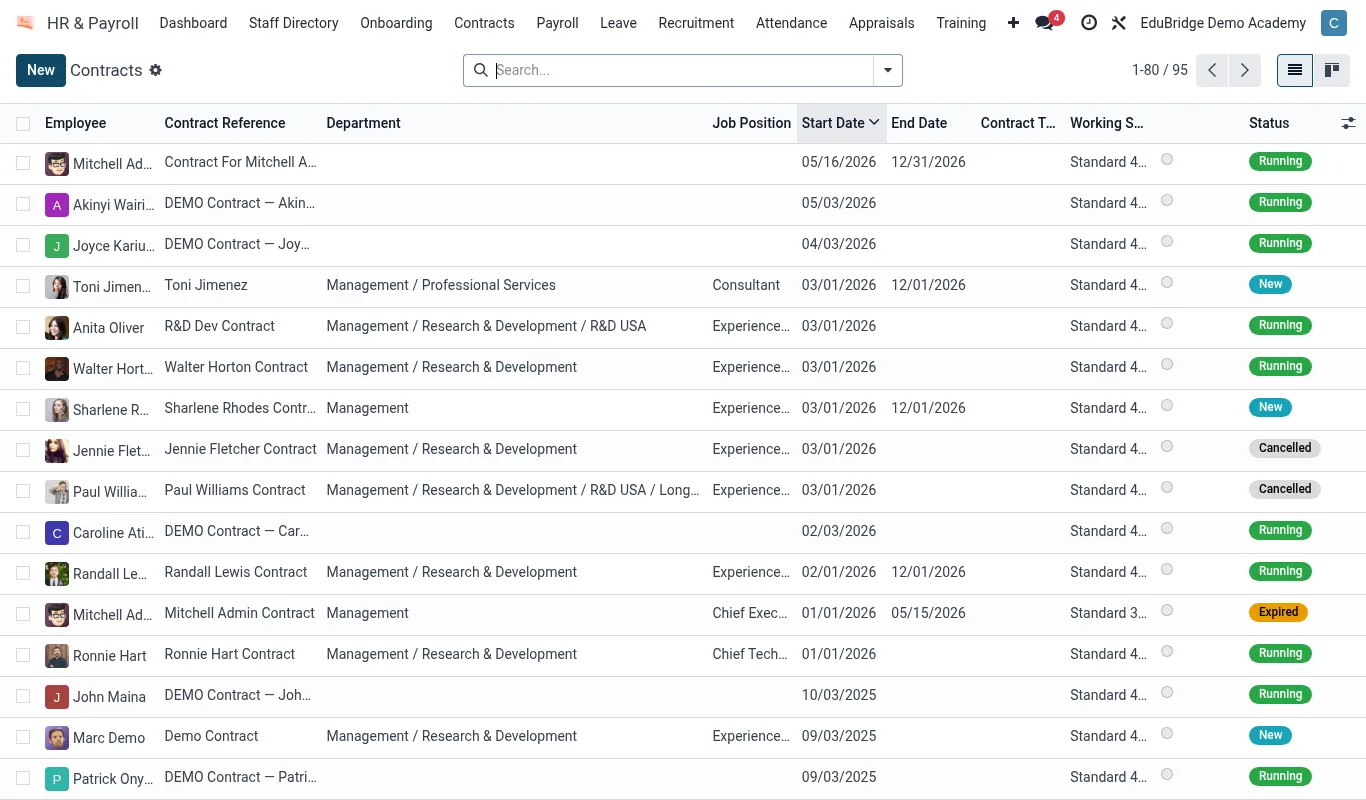
Task: Click the New status badge for Toni Jimenez
Action: 1270,284
